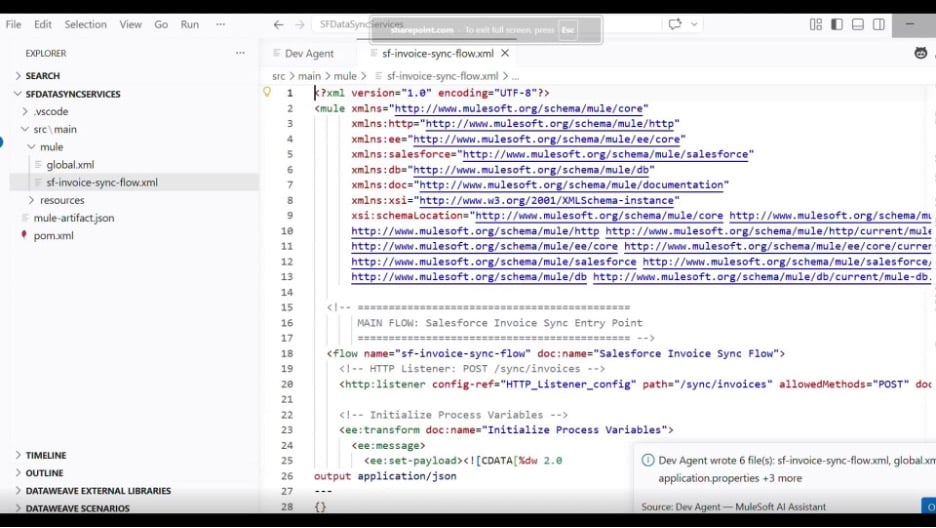936x528 pixels.
Task: Click the file icon next to global.xml
Action: 38,165
